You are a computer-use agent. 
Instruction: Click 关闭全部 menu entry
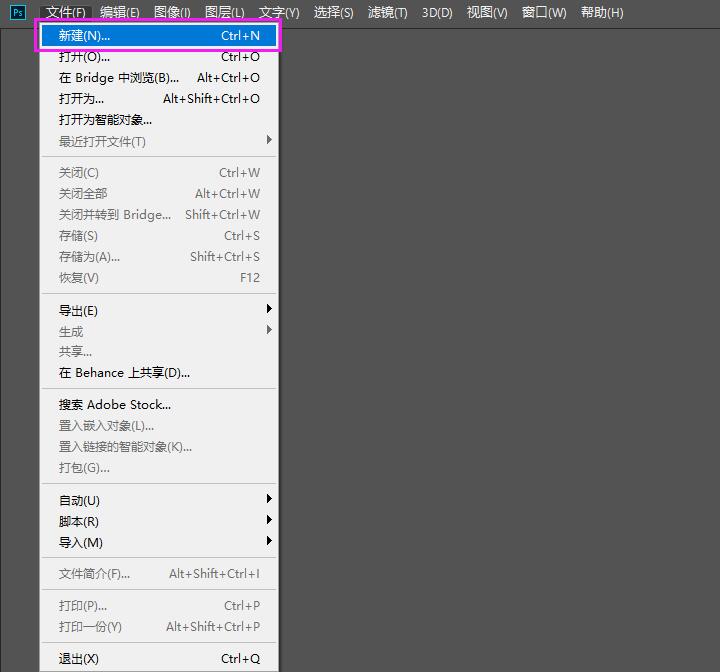tap(159, 194)
